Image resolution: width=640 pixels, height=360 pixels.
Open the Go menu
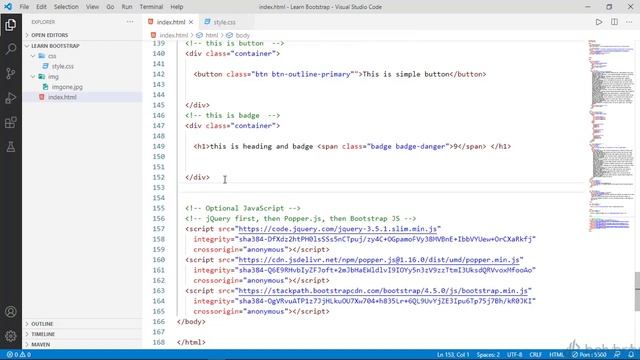pos(110,7)
